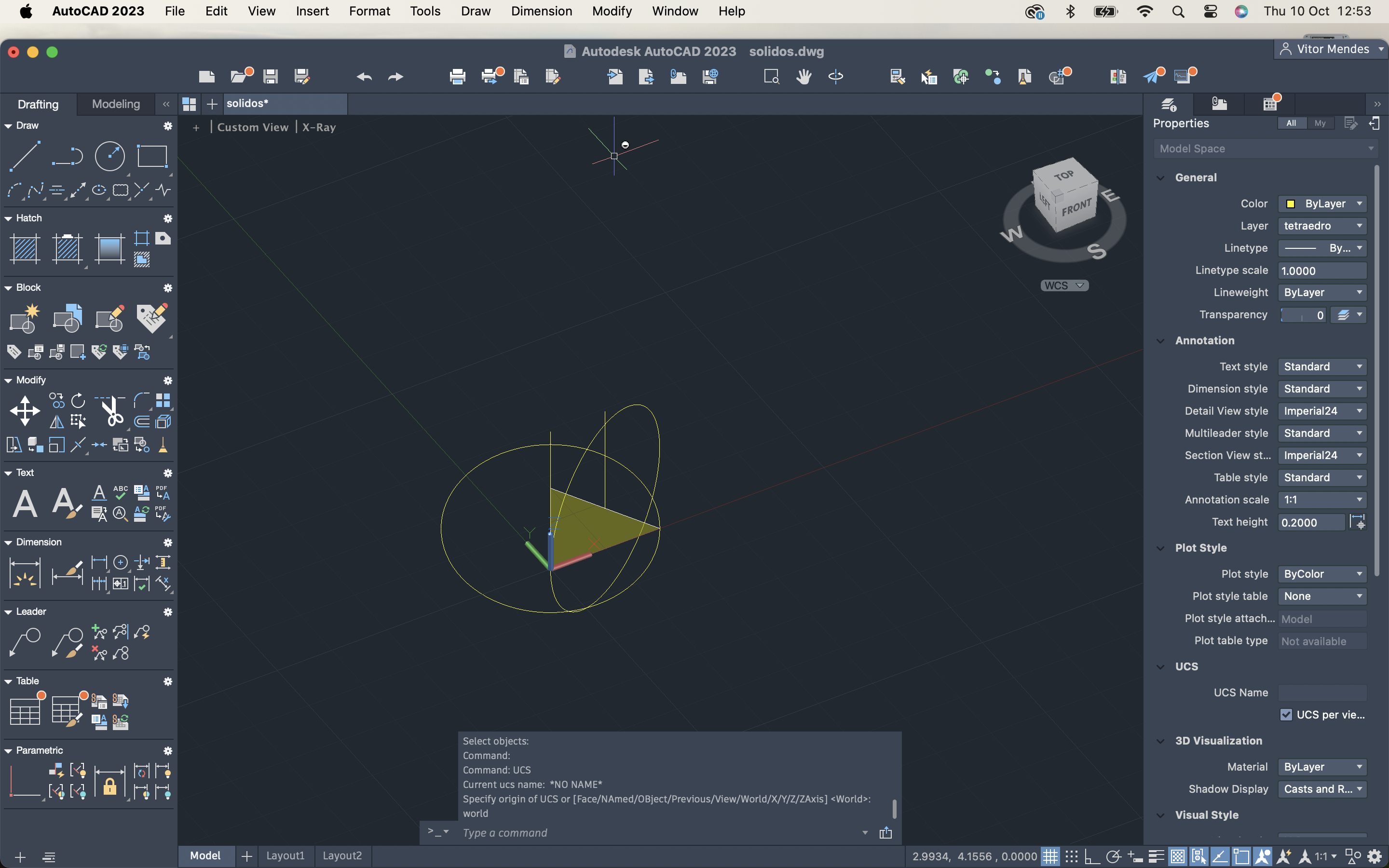Toggle grid display in status bar
The height and width of the screenshot is (868, 1389).
point(1050,856)
